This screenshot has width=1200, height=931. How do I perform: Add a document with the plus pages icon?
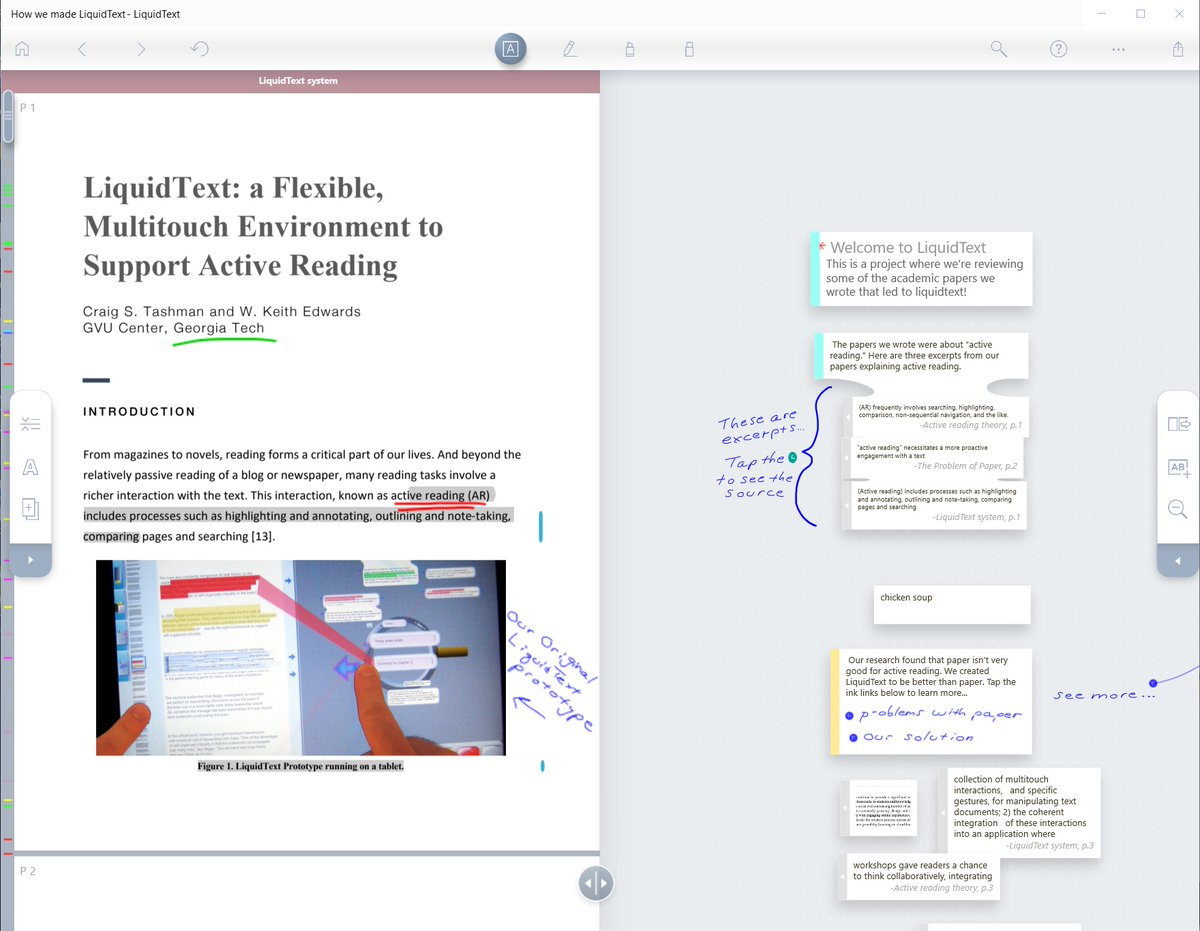30,508
